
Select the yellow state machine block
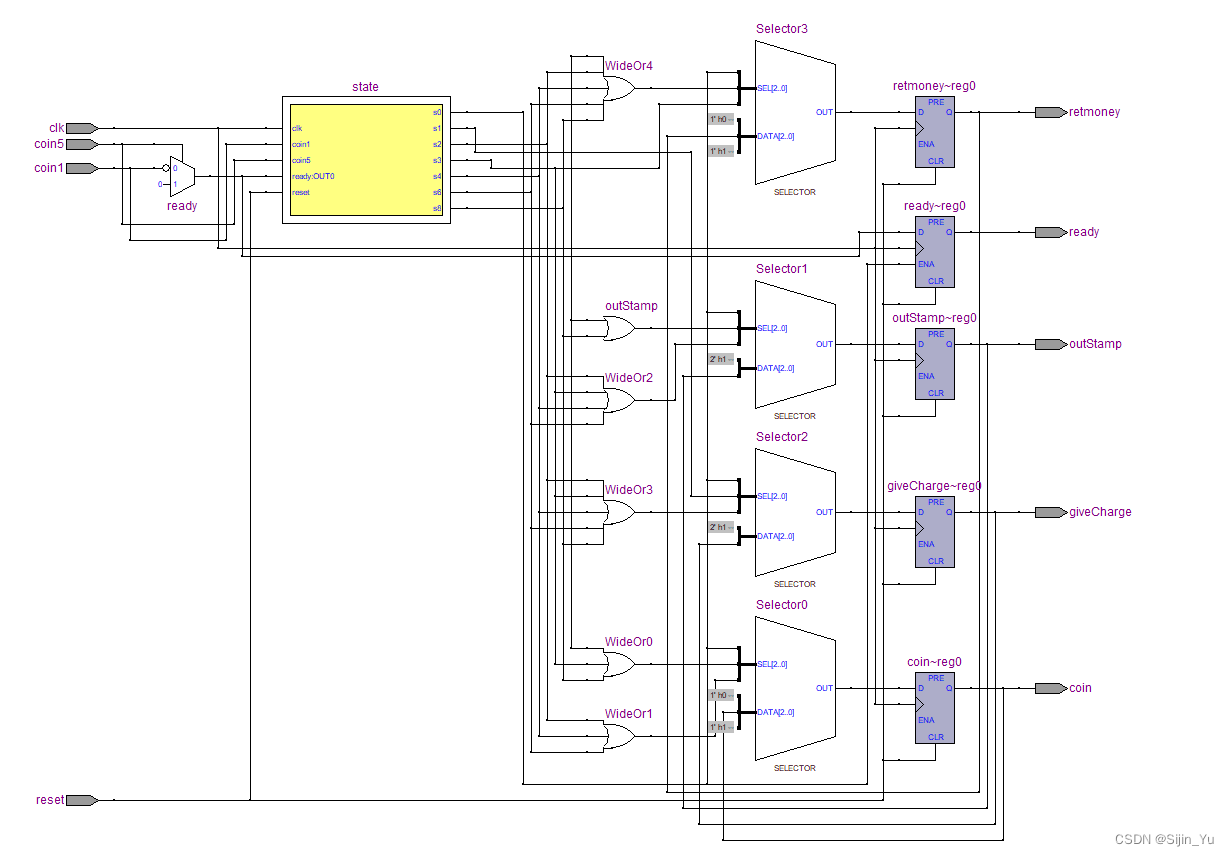click(x=365, y=160)
